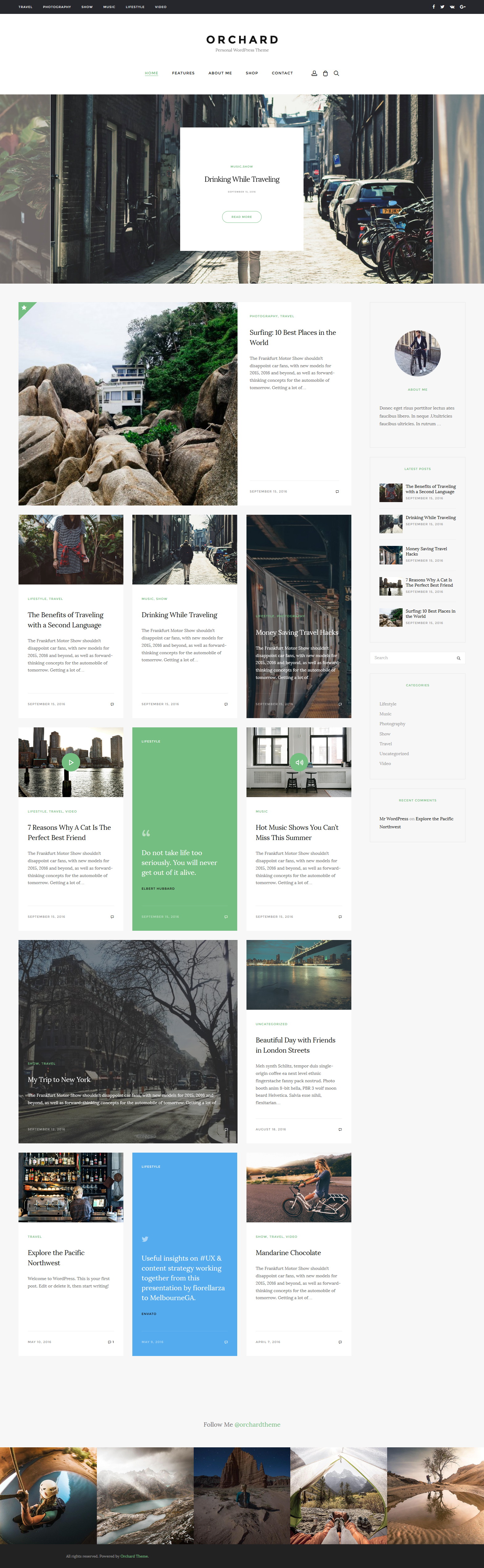Open the shopping bag cart icon
This screenshot has height=1568, width=484.
pyautogui.click(x=325, y=73)
